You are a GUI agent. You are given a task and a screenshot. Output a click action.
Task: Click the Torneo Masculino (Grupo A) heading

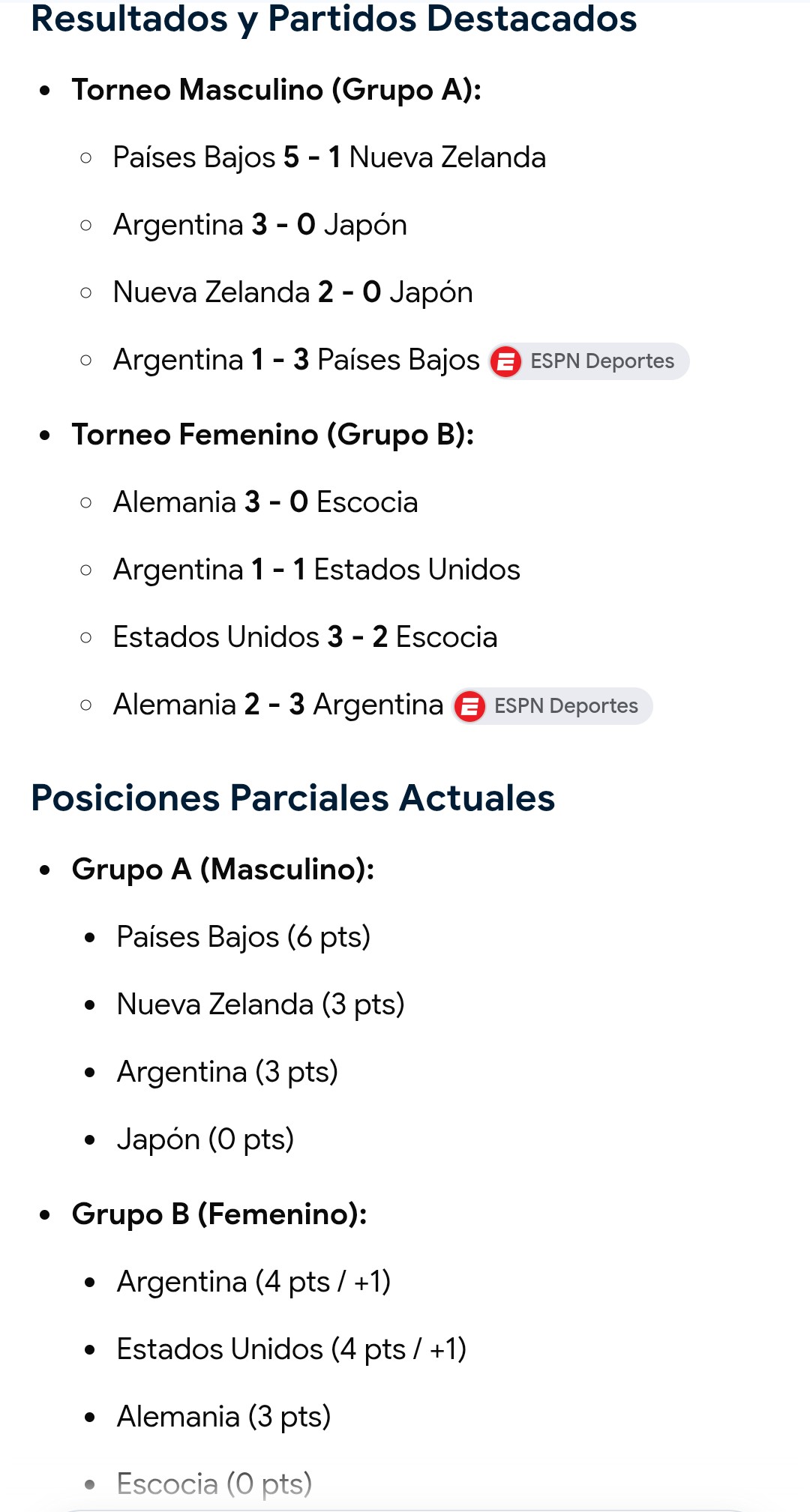277,91
